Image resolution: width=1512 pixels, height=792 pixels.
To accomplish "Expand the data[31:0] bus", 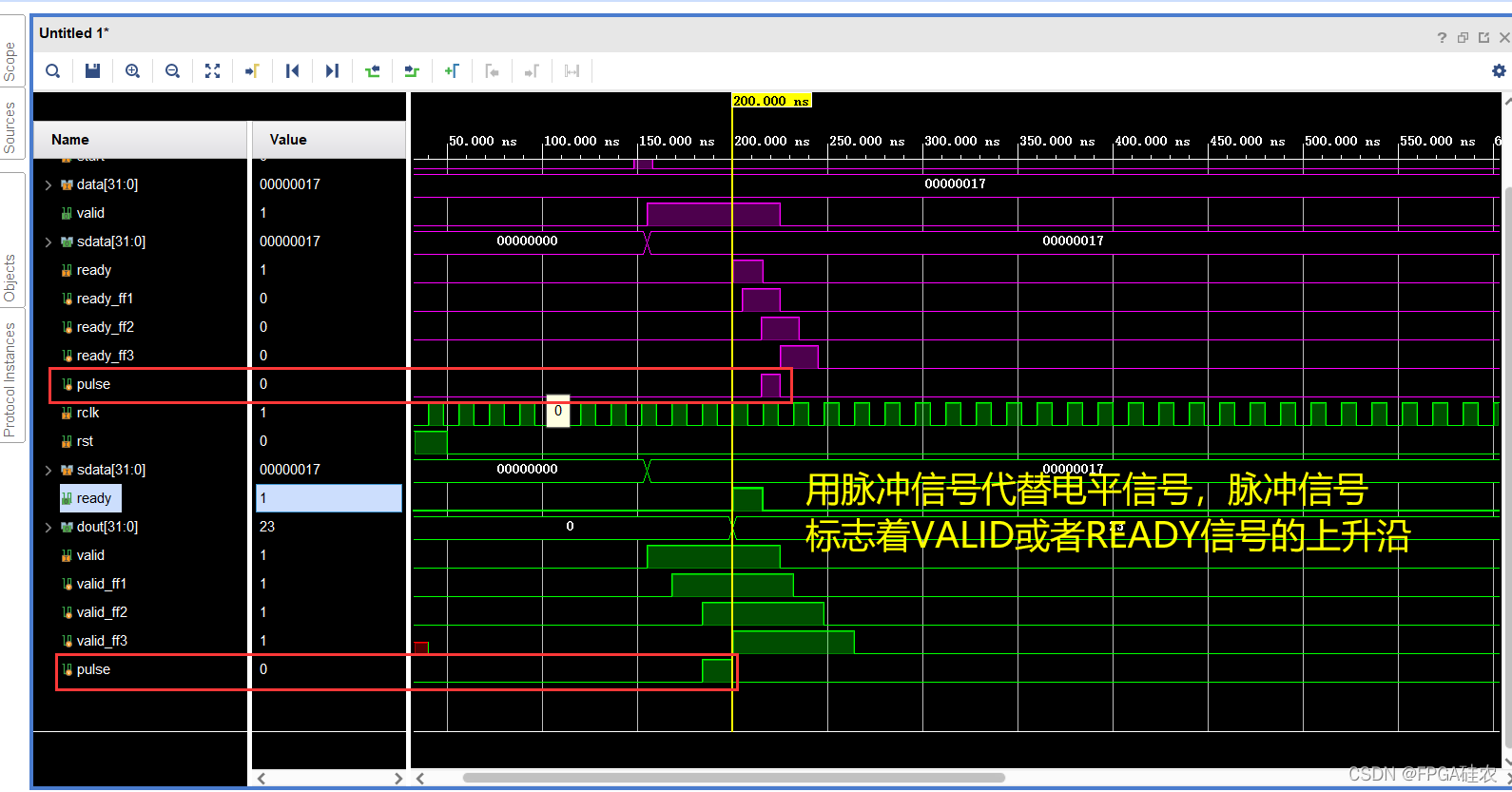I will 48,184.
